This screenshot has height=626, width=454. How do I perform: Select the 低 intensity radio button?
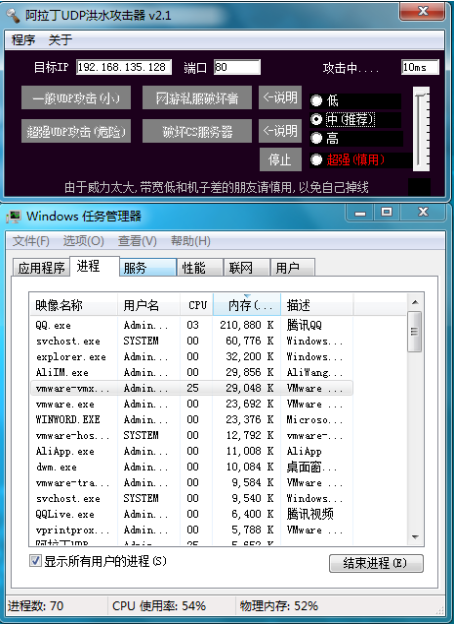(x=316, y=101)
